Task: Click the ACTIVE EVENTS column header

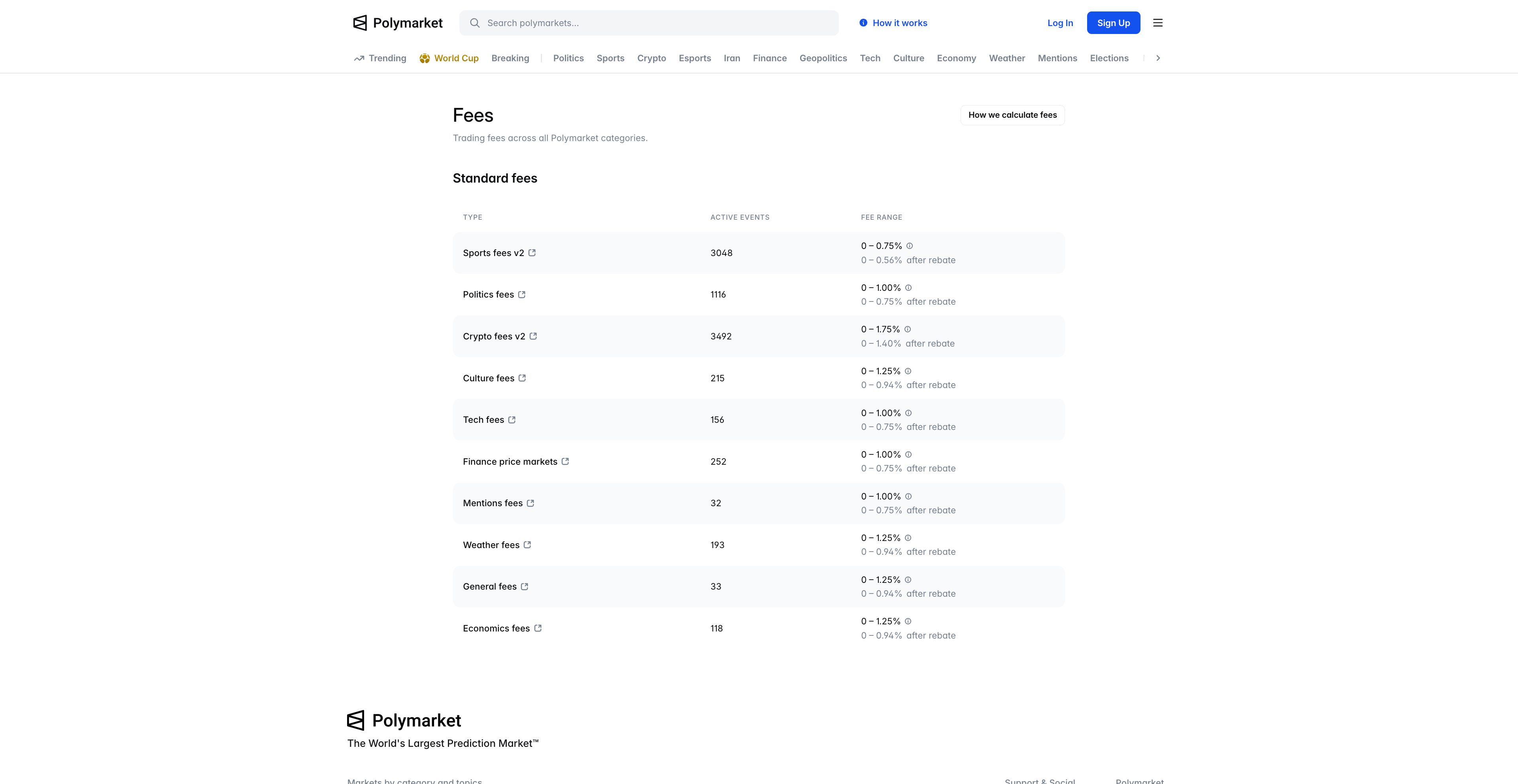Action: point(740,217)
